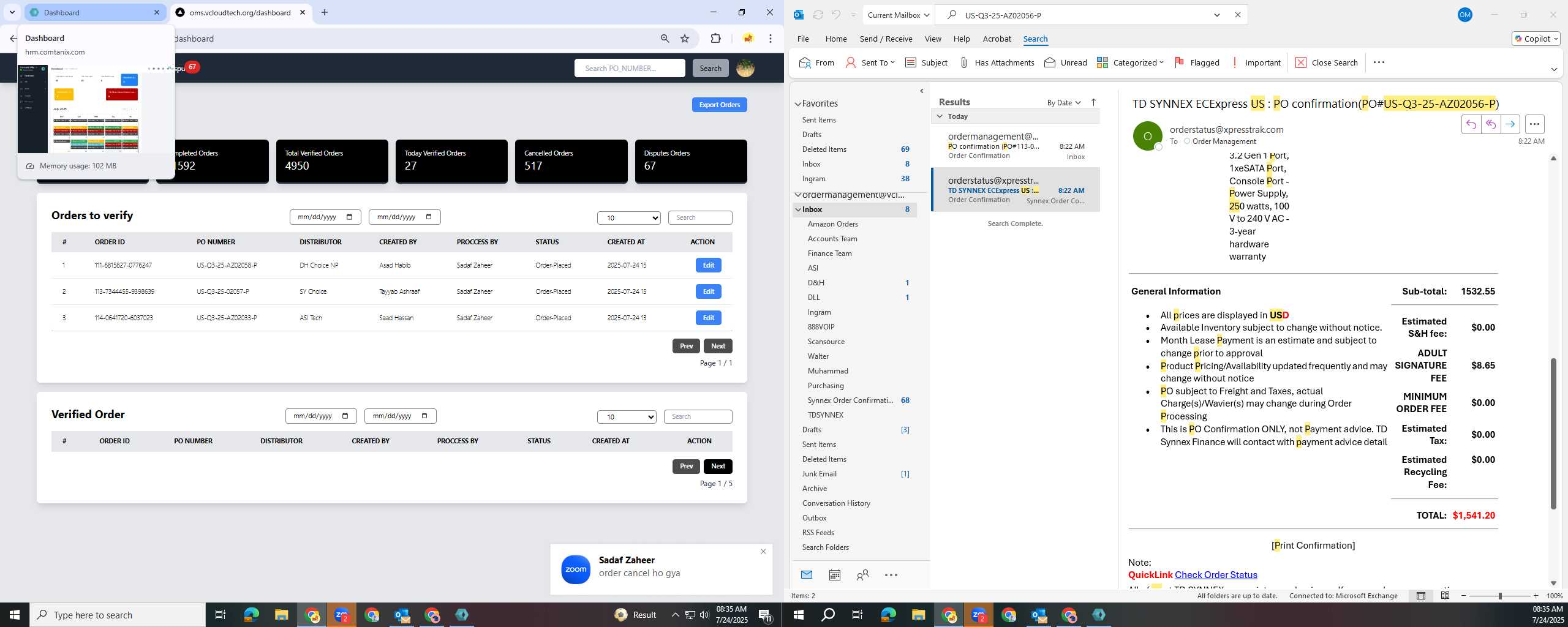This screenshot has width=1568, height=627.
Task: Open more actions ellipsis in email header
Action: click(x=1534, y=124)
